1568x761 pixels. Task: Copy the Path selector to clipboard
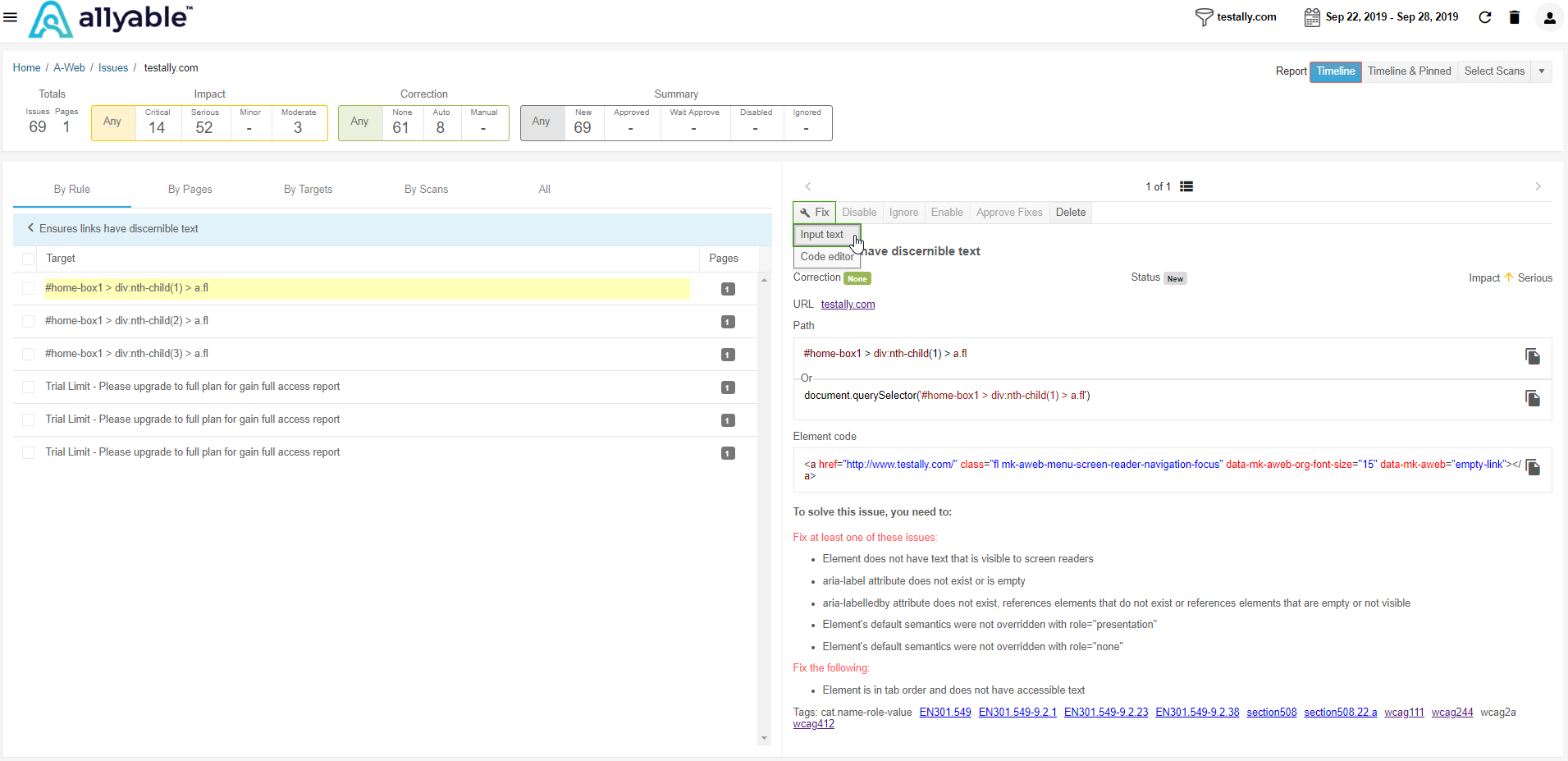[1533, 356]
